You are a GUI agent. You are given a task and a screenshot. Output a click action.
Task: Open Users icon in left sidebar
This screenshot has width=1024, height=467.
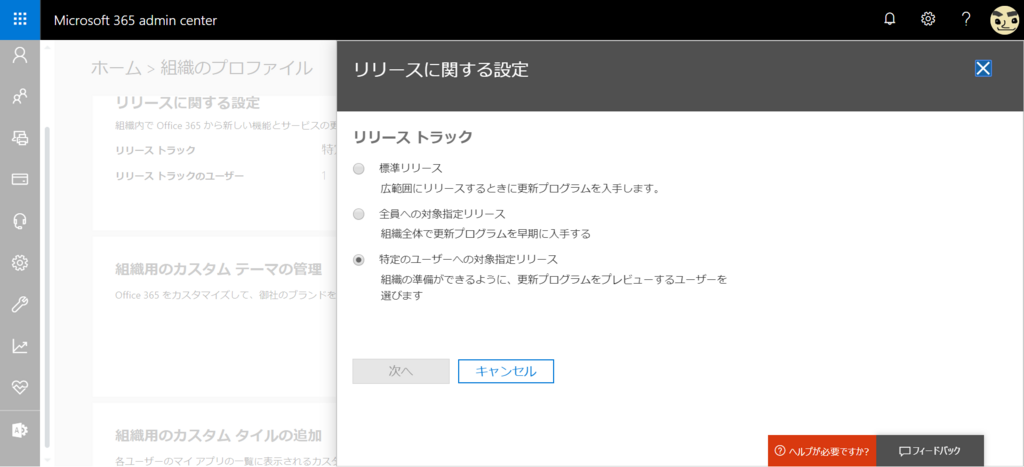(x=20, y=56)
